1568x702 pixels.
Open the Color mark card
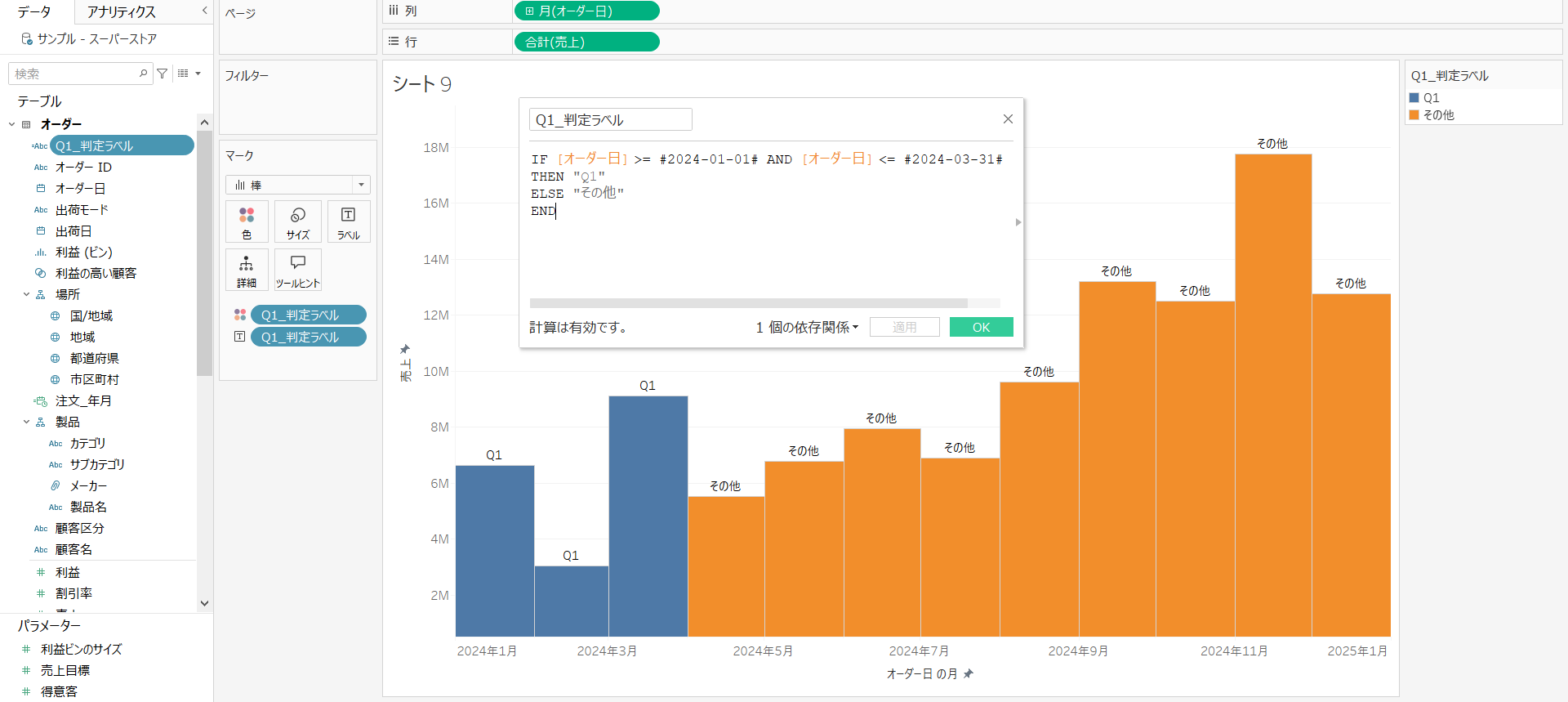247,221
